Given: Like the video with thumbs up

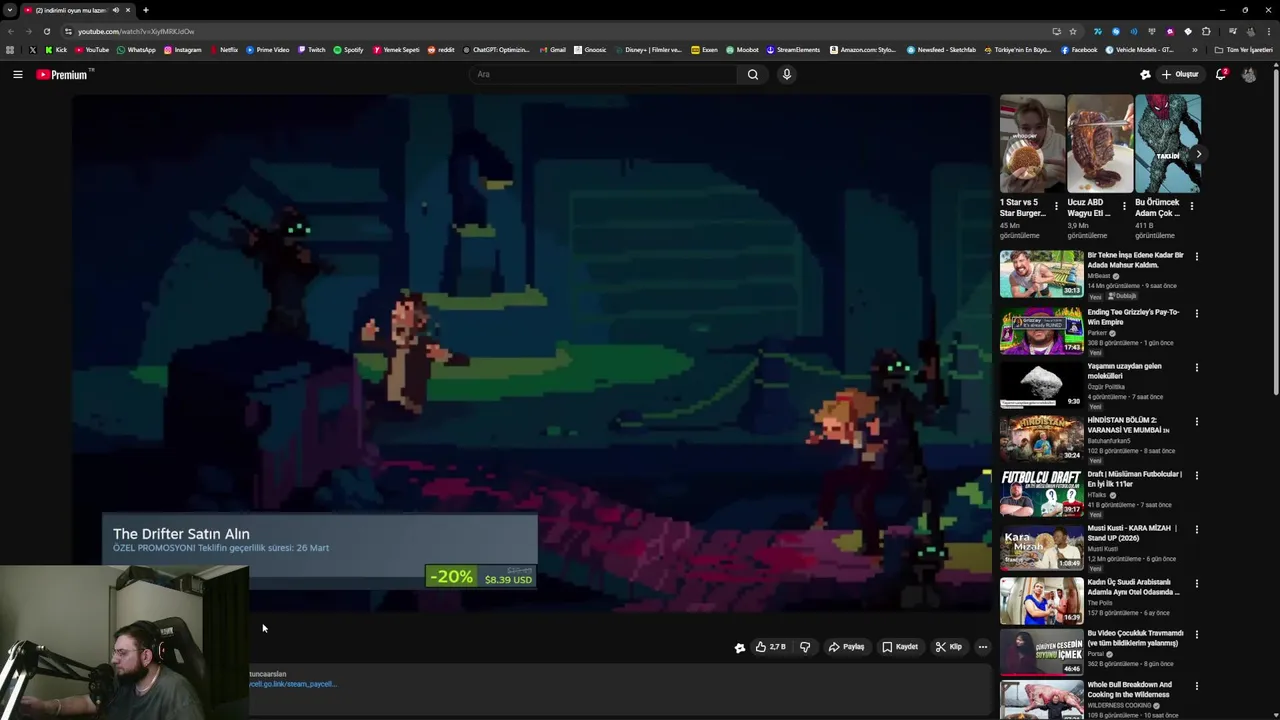Looking at the screenshot, I should coord(770,647).
